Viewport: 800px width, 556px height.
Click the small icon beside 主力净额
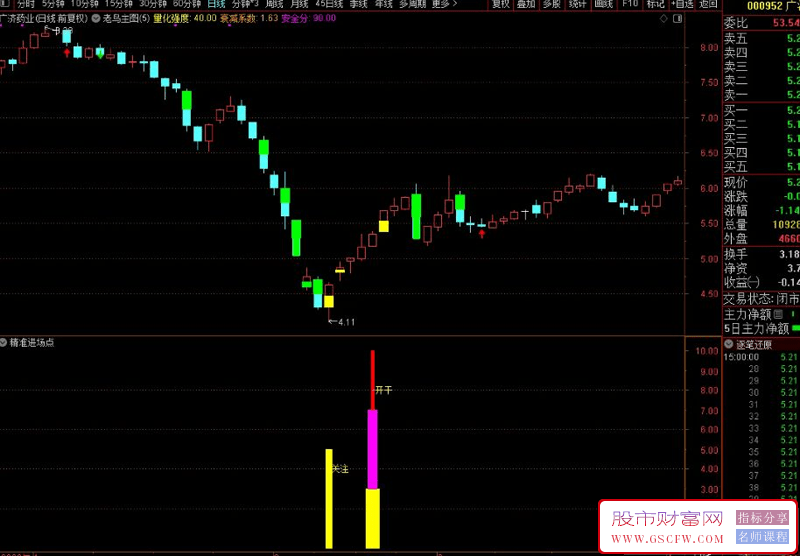click(778, 313)
